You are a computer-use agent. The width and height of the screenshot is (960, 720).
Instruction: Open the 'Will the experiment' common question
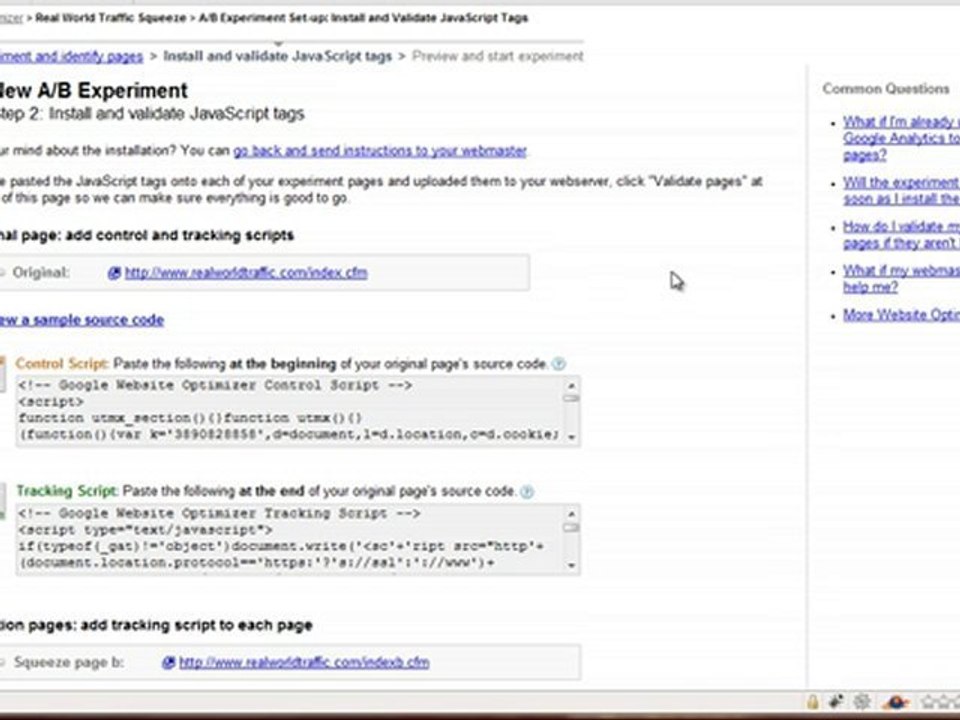pos(901,191)
